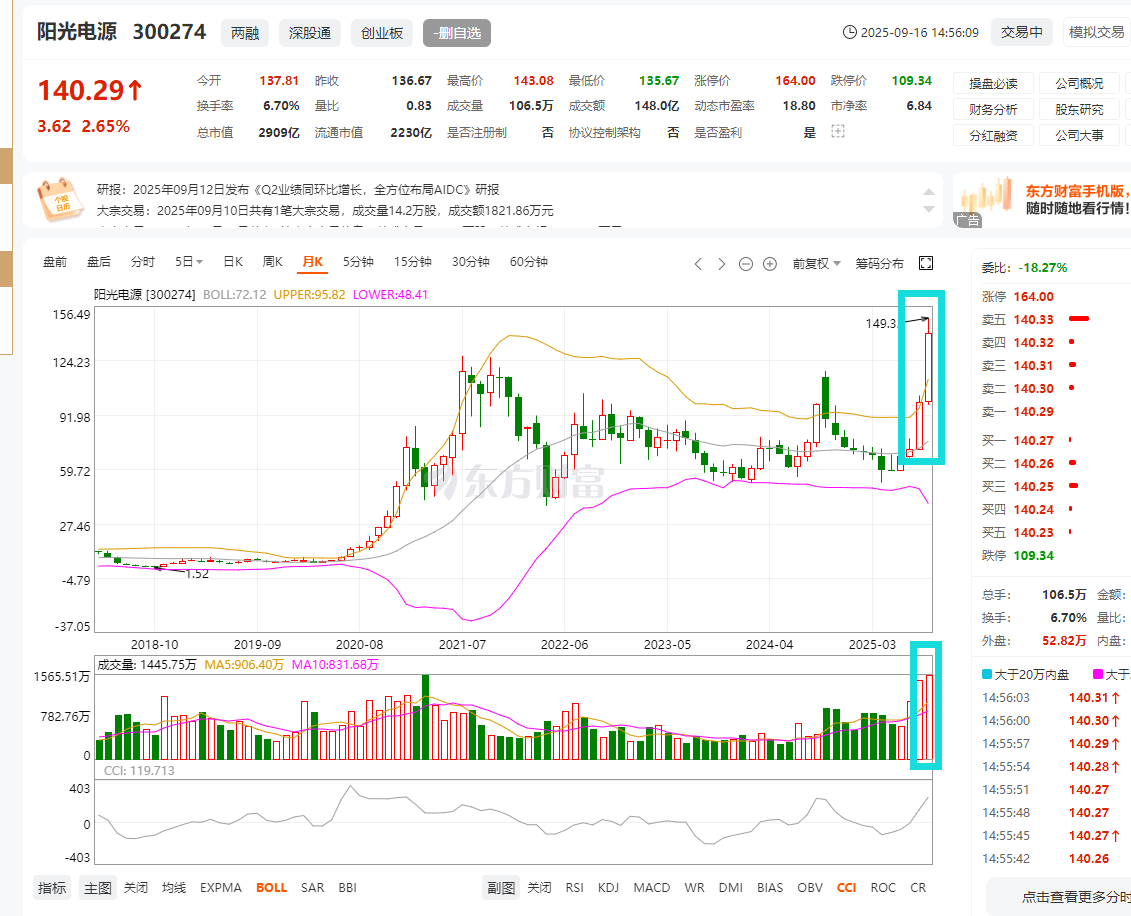Select CCI sub indicator

(847, 888)
